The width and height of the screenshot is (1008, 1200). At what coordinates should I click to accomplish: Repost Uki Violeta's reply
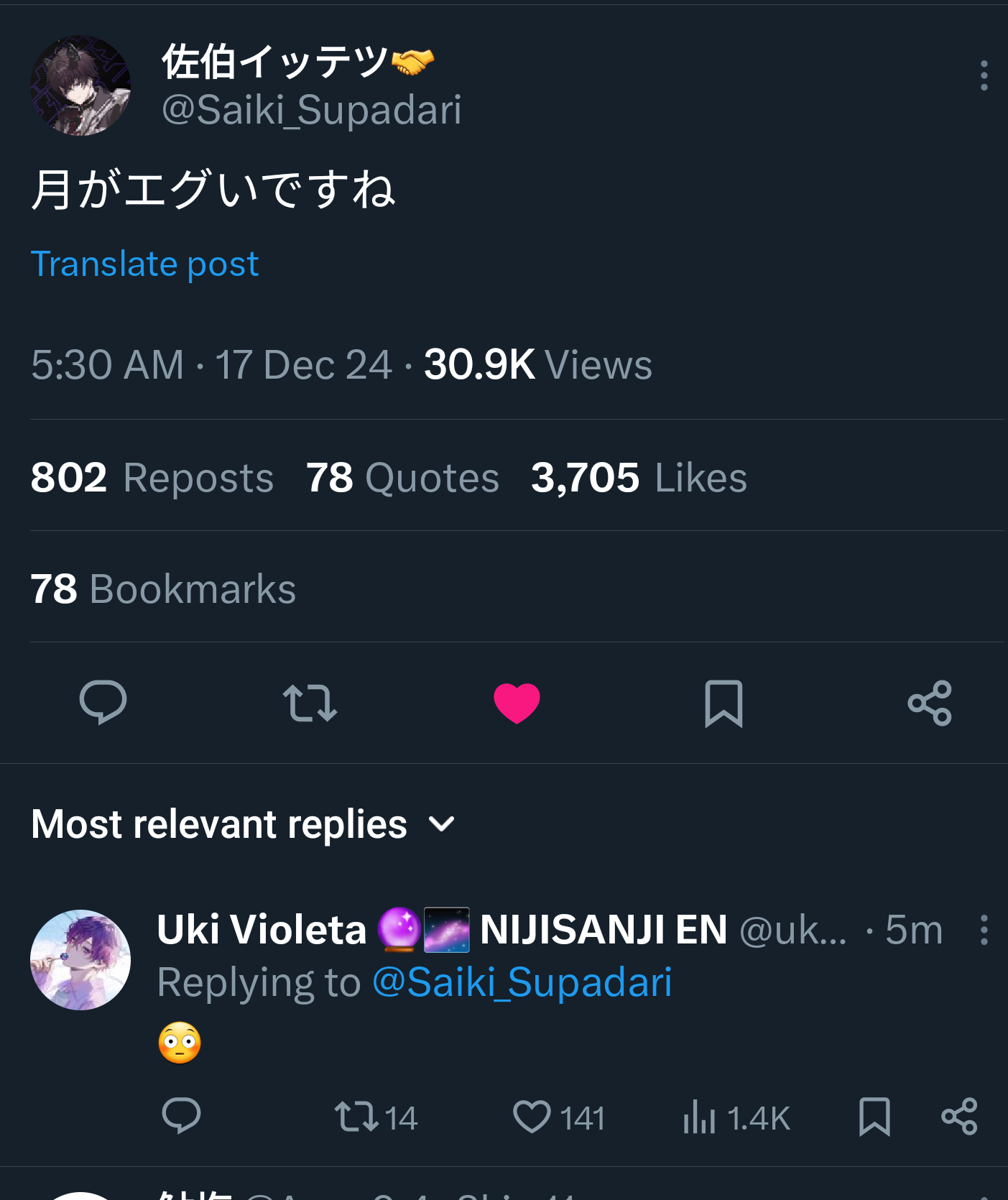coord(357,1116)
